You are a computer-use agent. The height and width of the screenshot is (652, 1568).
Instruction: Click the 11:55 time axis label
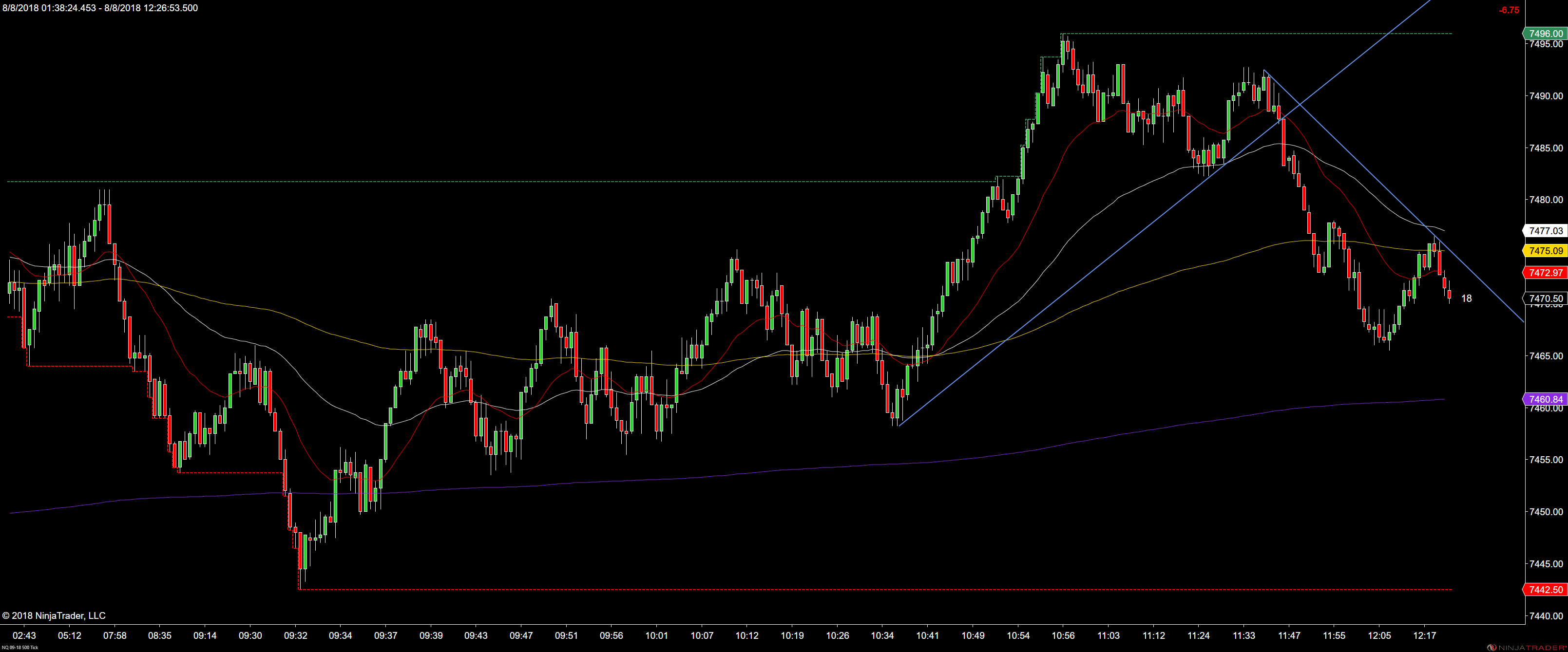[x=1334, y=635]
